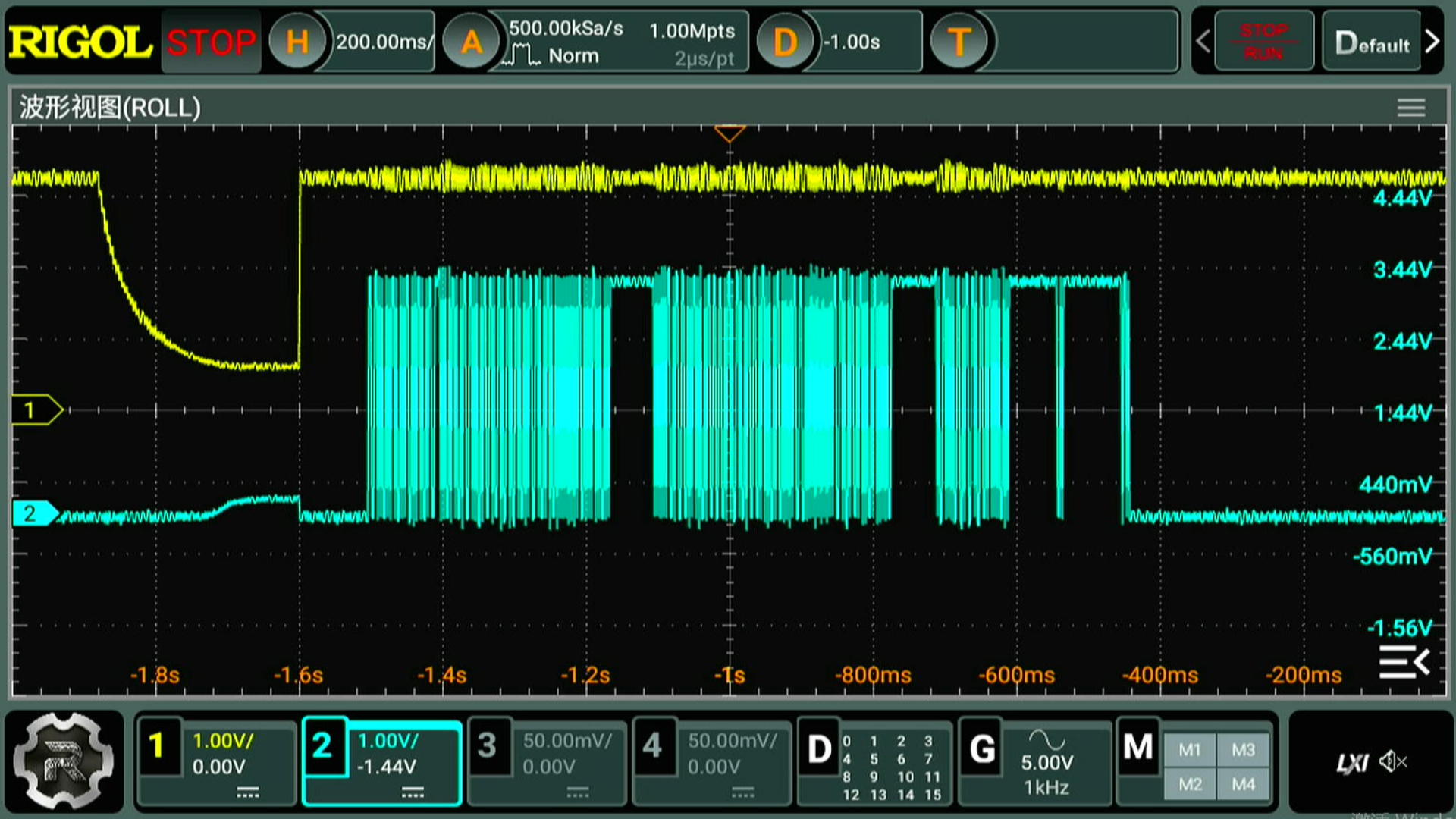1456x819 pixels.
Task: Click the right arrow of quick-action bar
Action: 1432,41
